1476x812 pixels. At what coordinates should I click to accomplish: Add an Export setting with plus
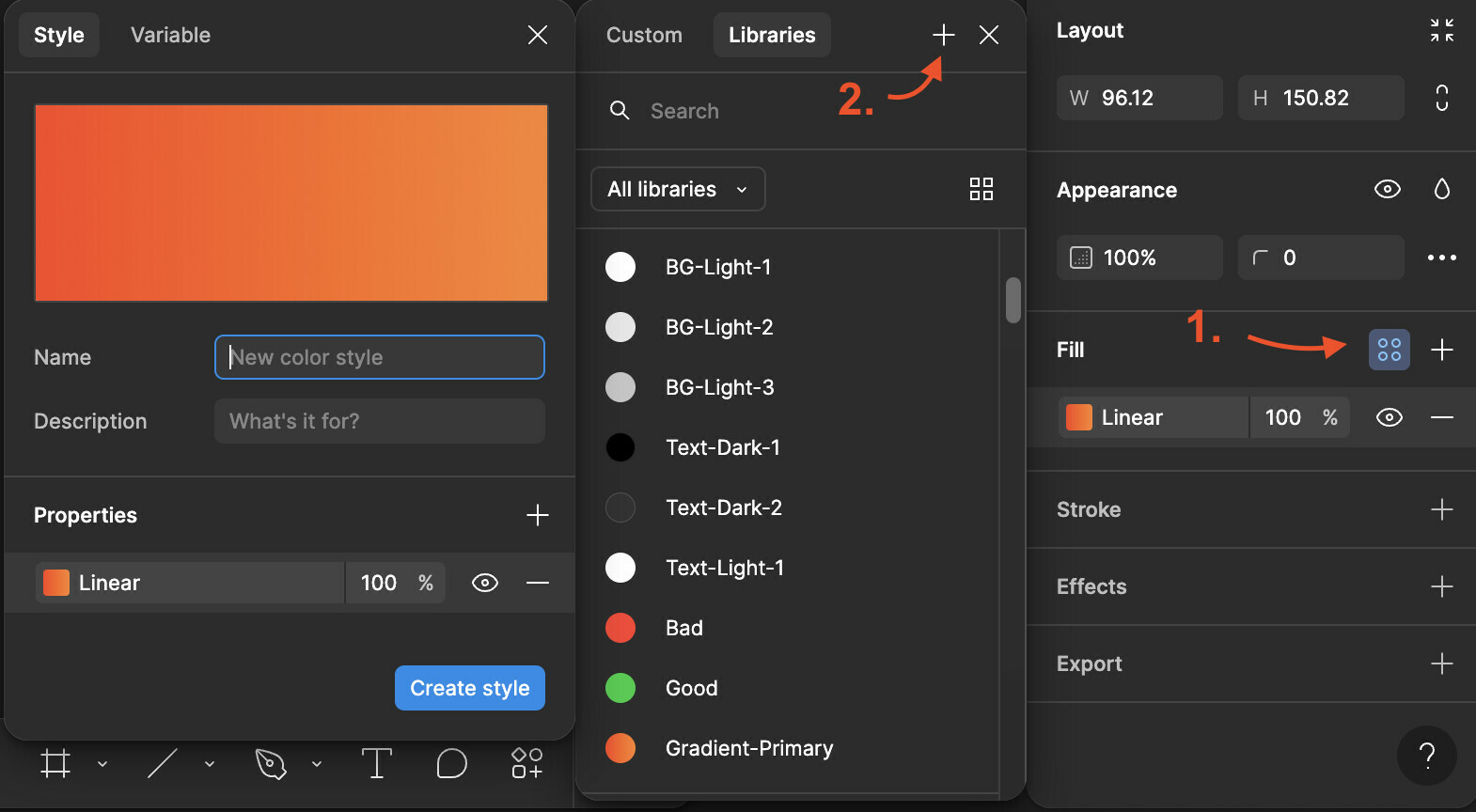[x=1442, y=664]
